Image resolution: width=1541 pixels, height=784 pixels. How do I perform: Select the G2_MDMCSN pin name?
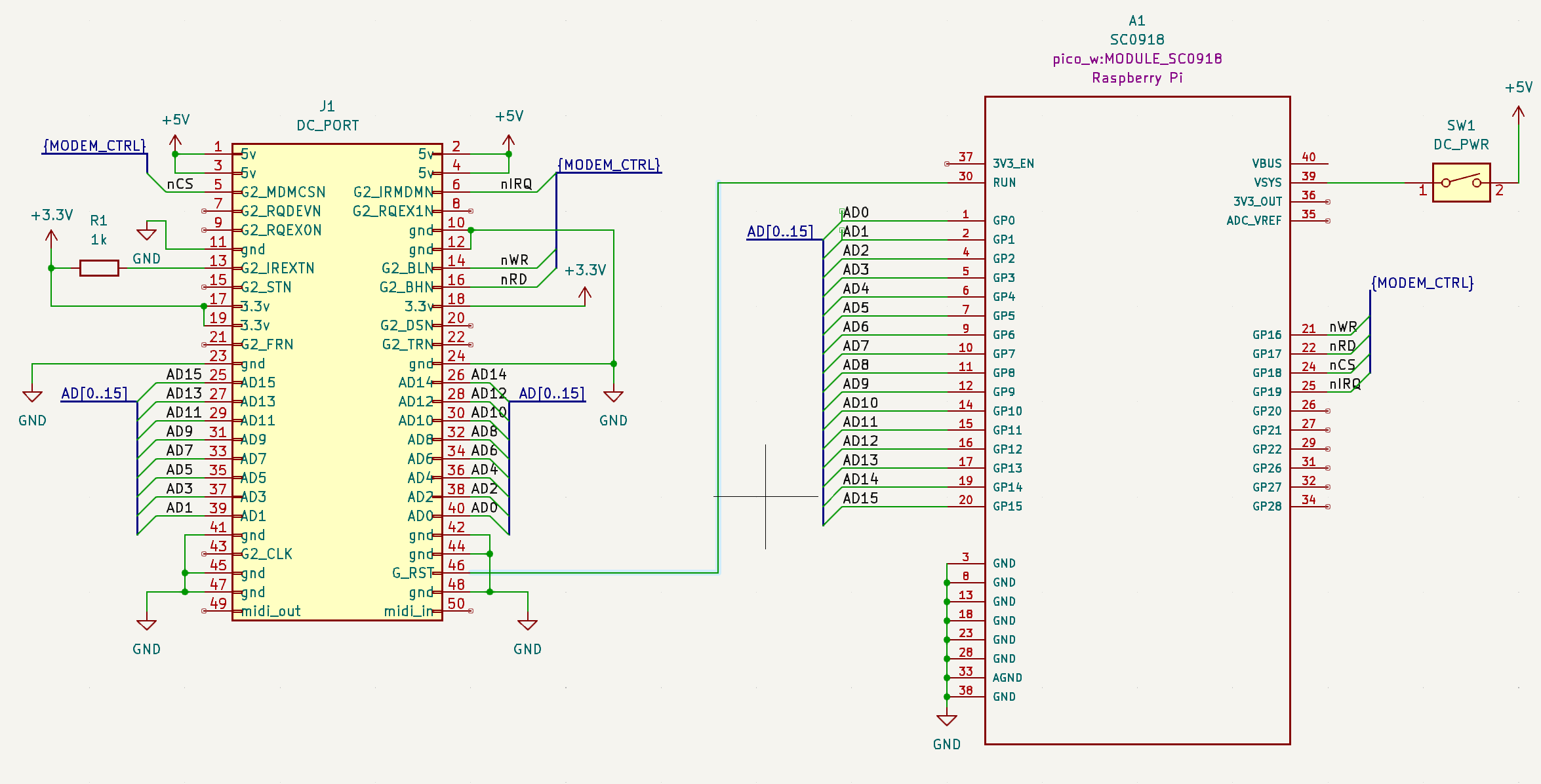click(283, 192)
